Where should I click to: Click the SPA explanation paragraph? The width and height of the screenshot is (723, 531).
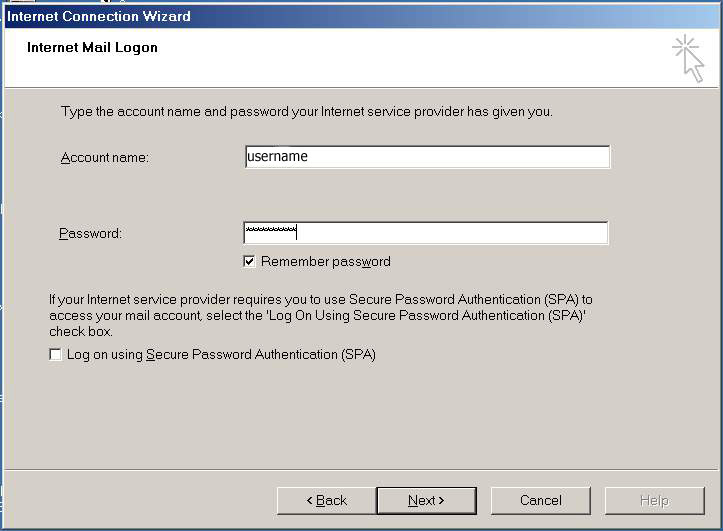320,315
